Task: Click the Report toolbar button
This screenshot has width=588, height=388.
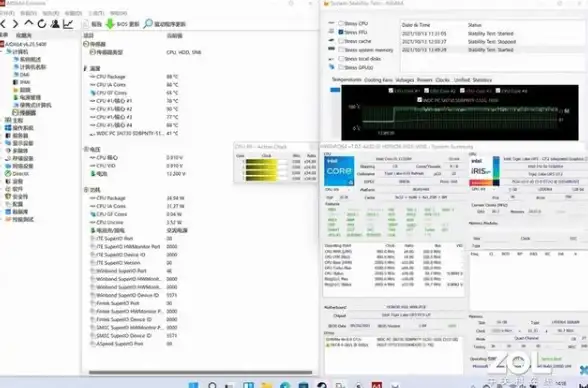Action: pos(92,24)
